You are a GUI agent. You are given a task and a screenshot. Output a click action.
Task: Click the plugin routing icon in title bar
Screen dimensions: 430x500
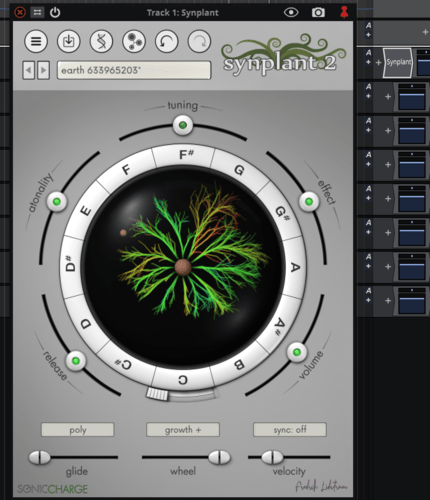coord(37,13)
